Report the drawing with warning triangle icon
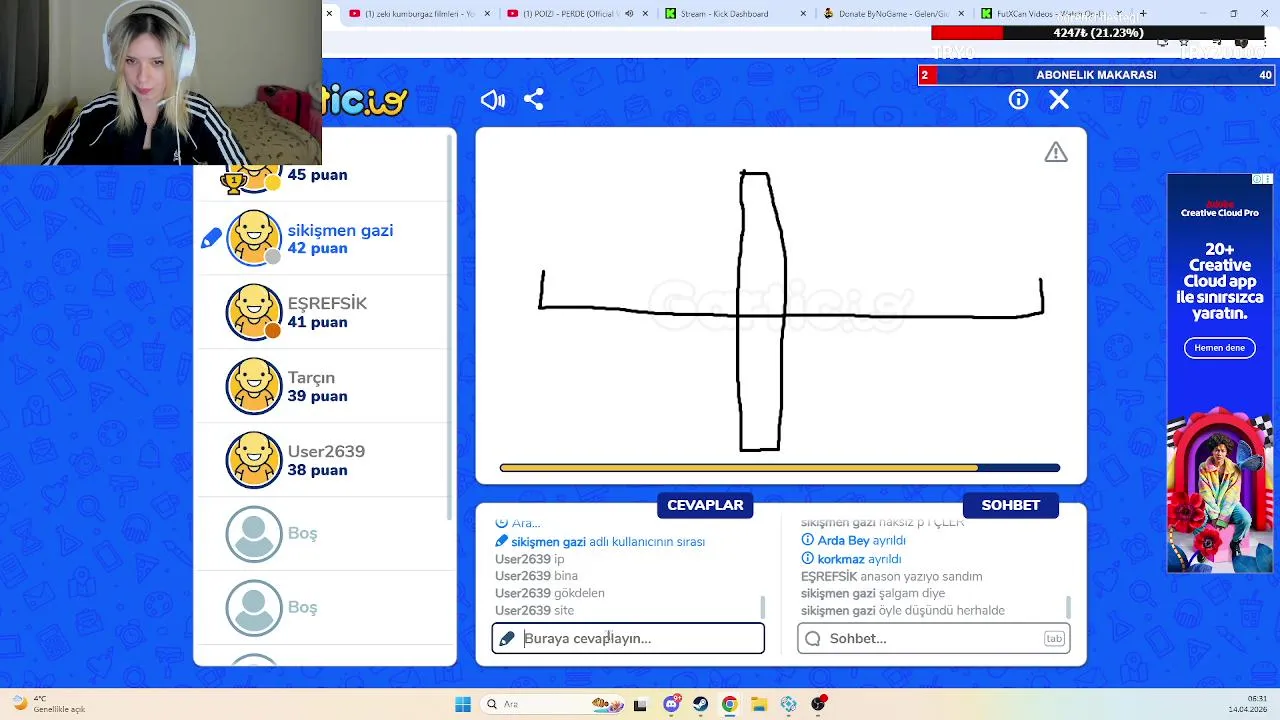This screenshot has width=1280, height=720. pyautogui.click(x=1056, y=152)
